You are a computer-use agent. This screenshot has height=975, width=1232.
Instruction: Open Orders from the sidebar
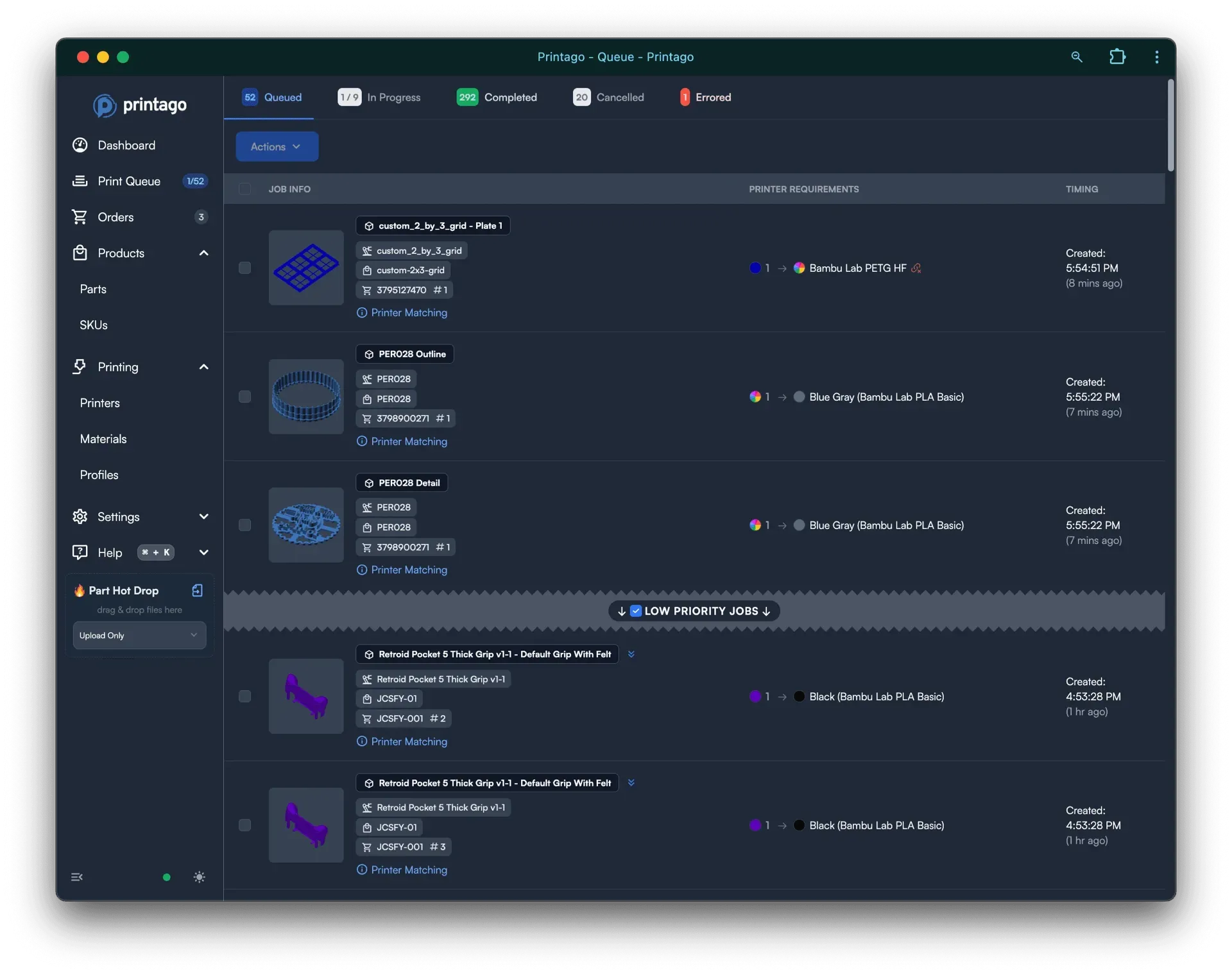pyautogui.click(x=80, y=217)
